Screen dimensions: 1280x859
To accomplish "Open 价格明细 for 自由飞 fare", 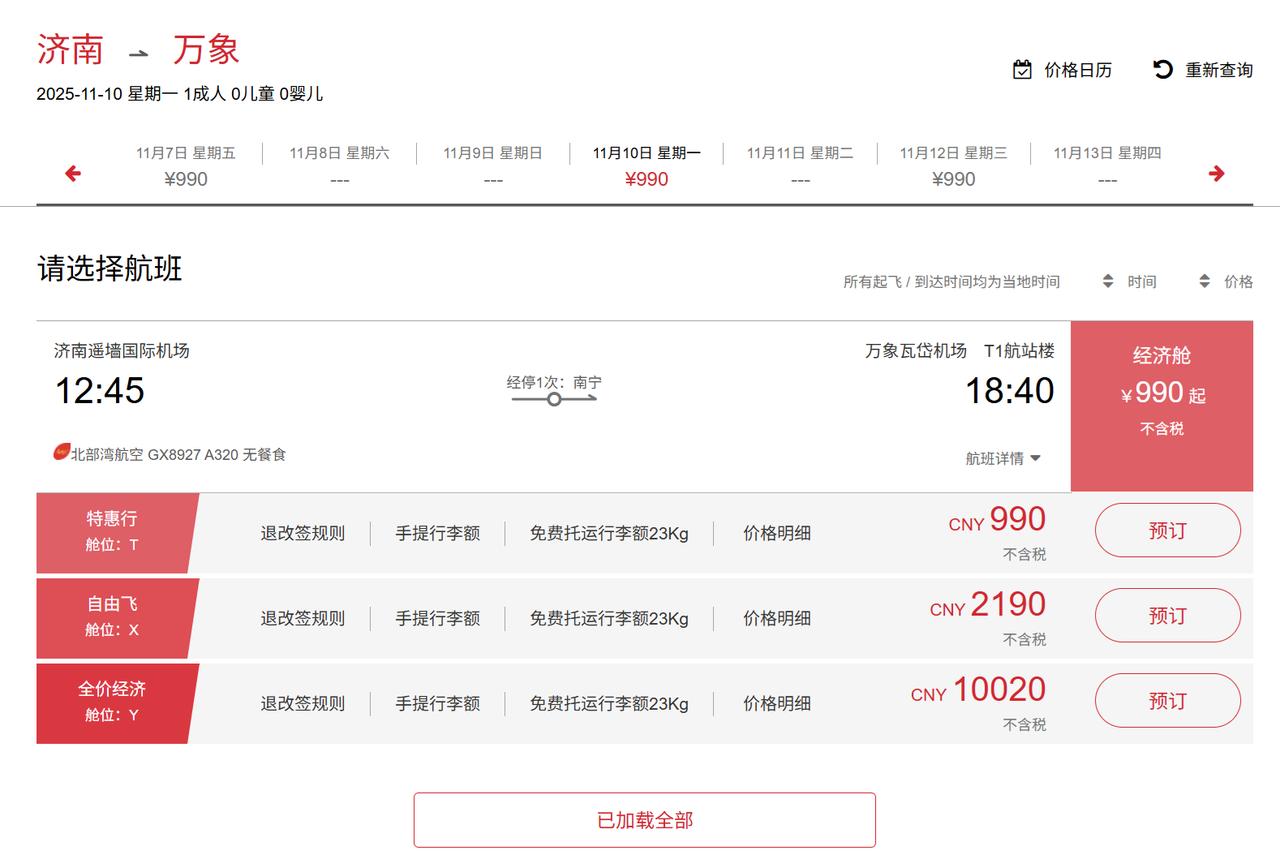I will 776,619.
